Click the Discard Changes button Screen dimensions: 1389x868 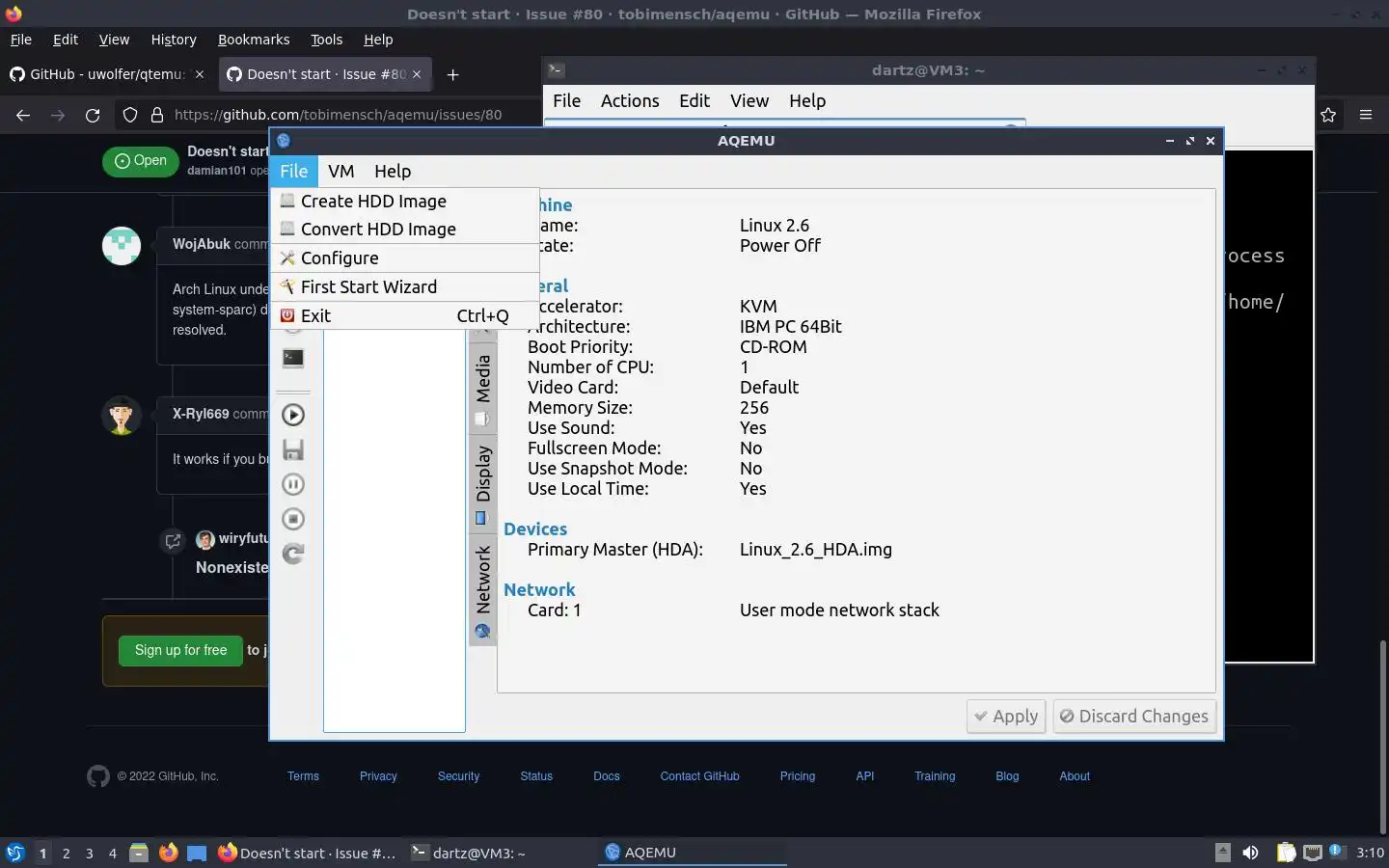pyautogui.click(x=1134, y=717)
